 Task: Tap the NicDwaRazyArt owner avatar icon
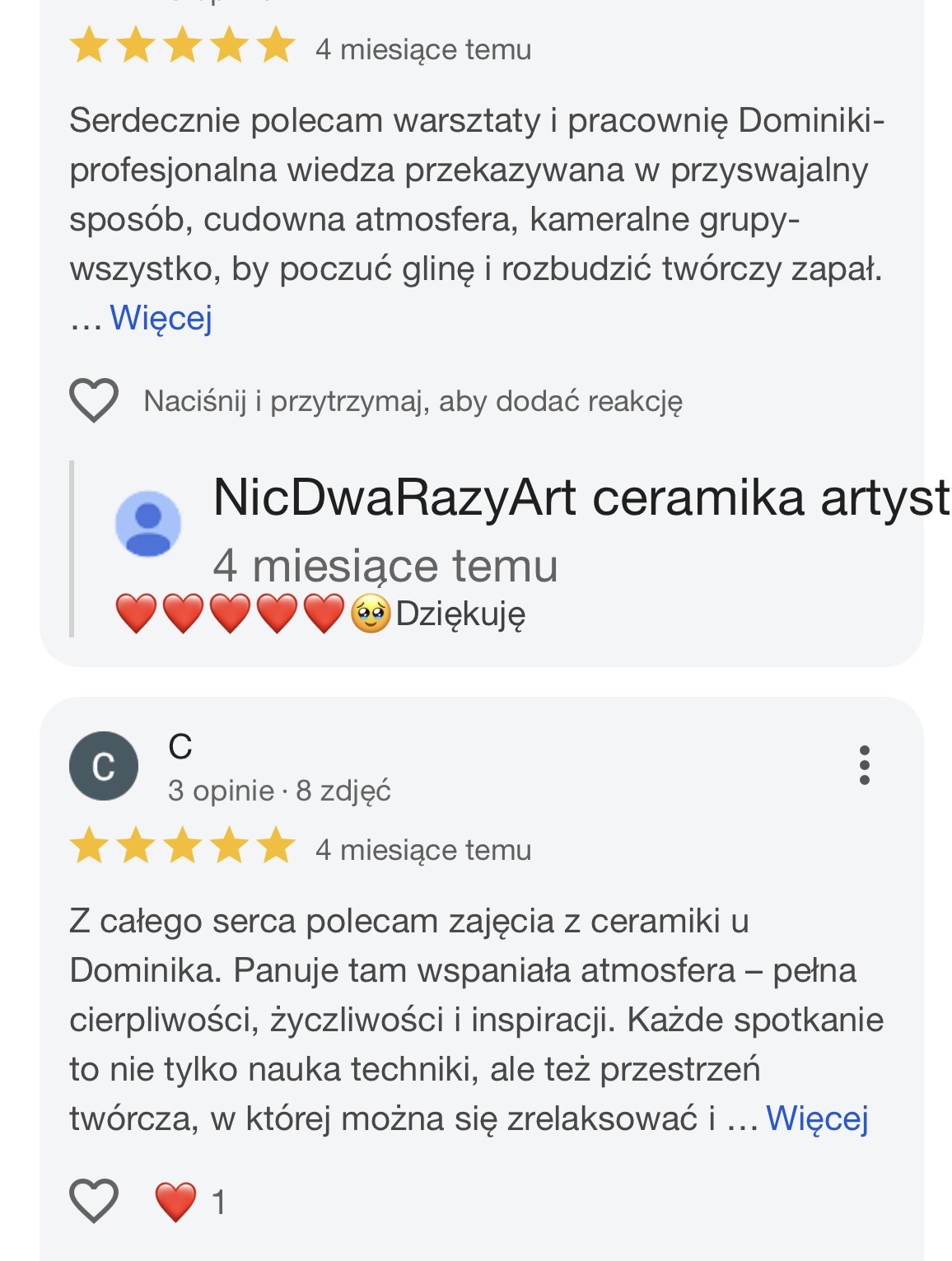(148, 524)
